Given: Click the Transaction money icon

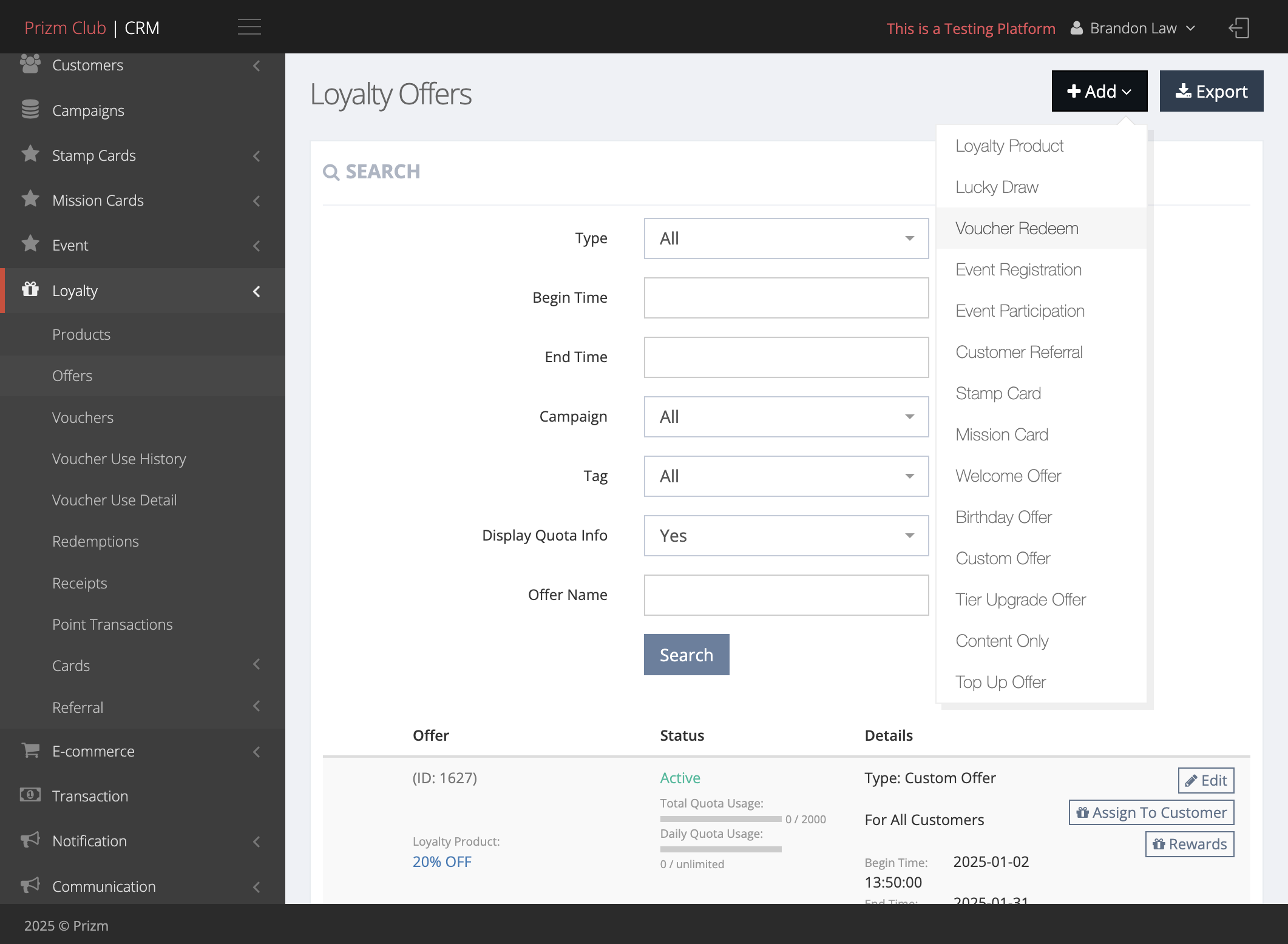Looking at the screenshot, I should 30,795.
